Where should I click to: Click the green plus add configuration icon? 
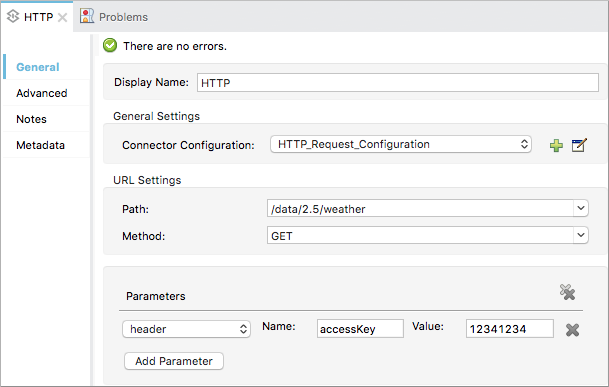pos(556,146)
